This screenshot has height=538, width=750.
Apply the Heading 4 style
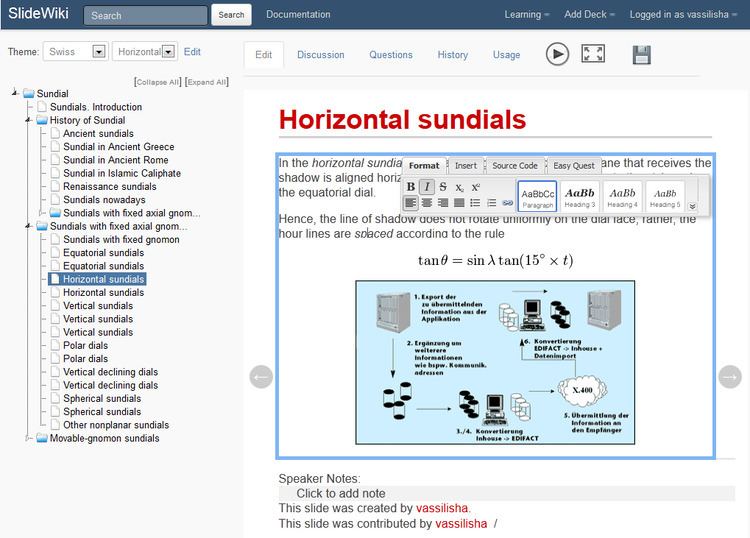[622, 196]
